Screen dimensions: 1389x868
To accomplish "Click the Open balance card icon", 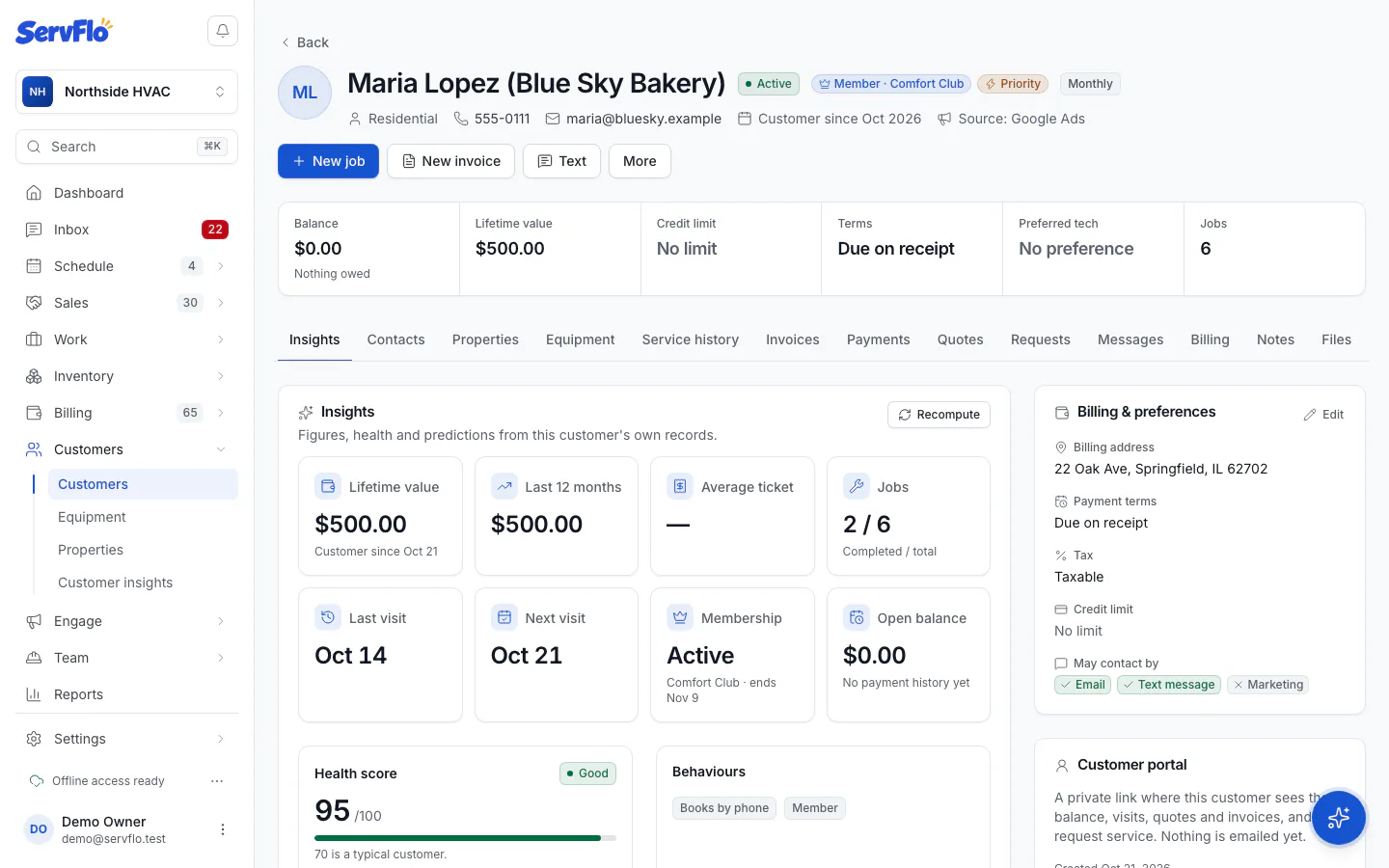I will coord(857,617).
